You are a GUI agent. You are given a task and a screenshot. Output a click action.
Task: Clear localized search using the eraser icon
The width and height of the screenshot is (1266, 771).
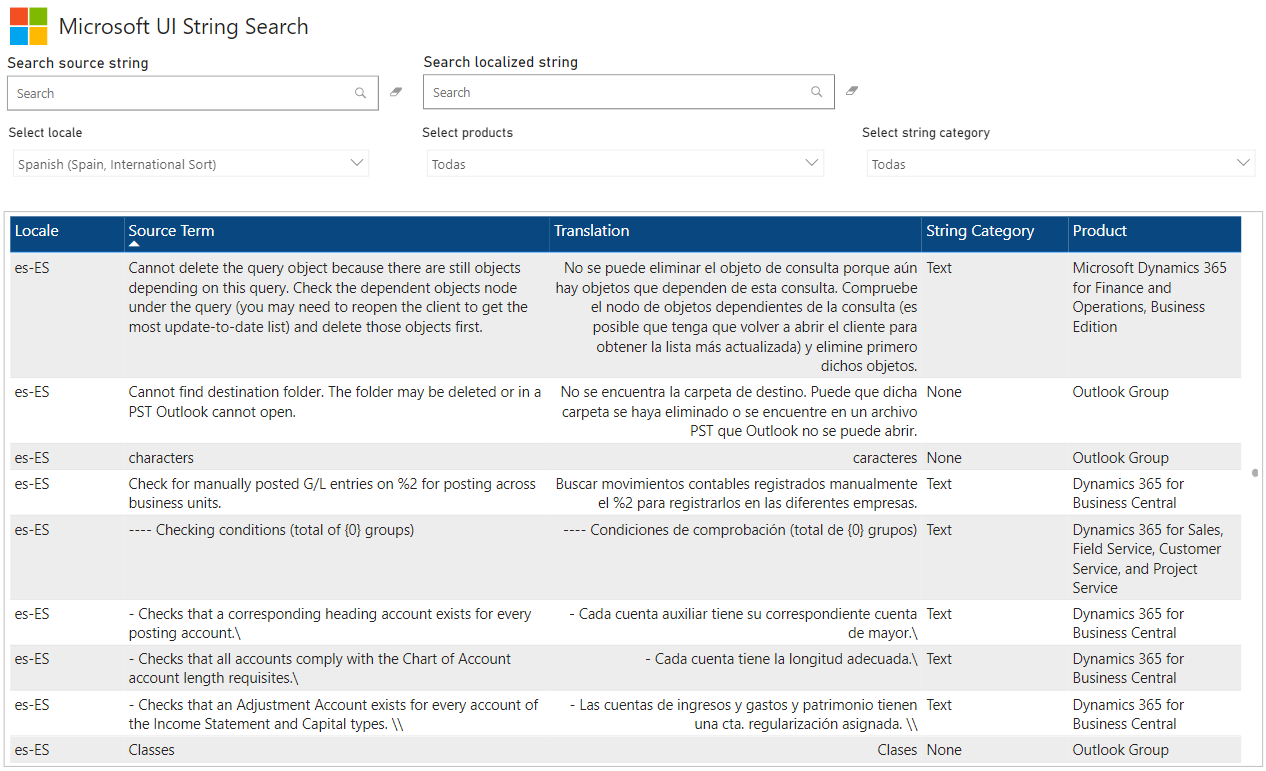tap(851, 90)
